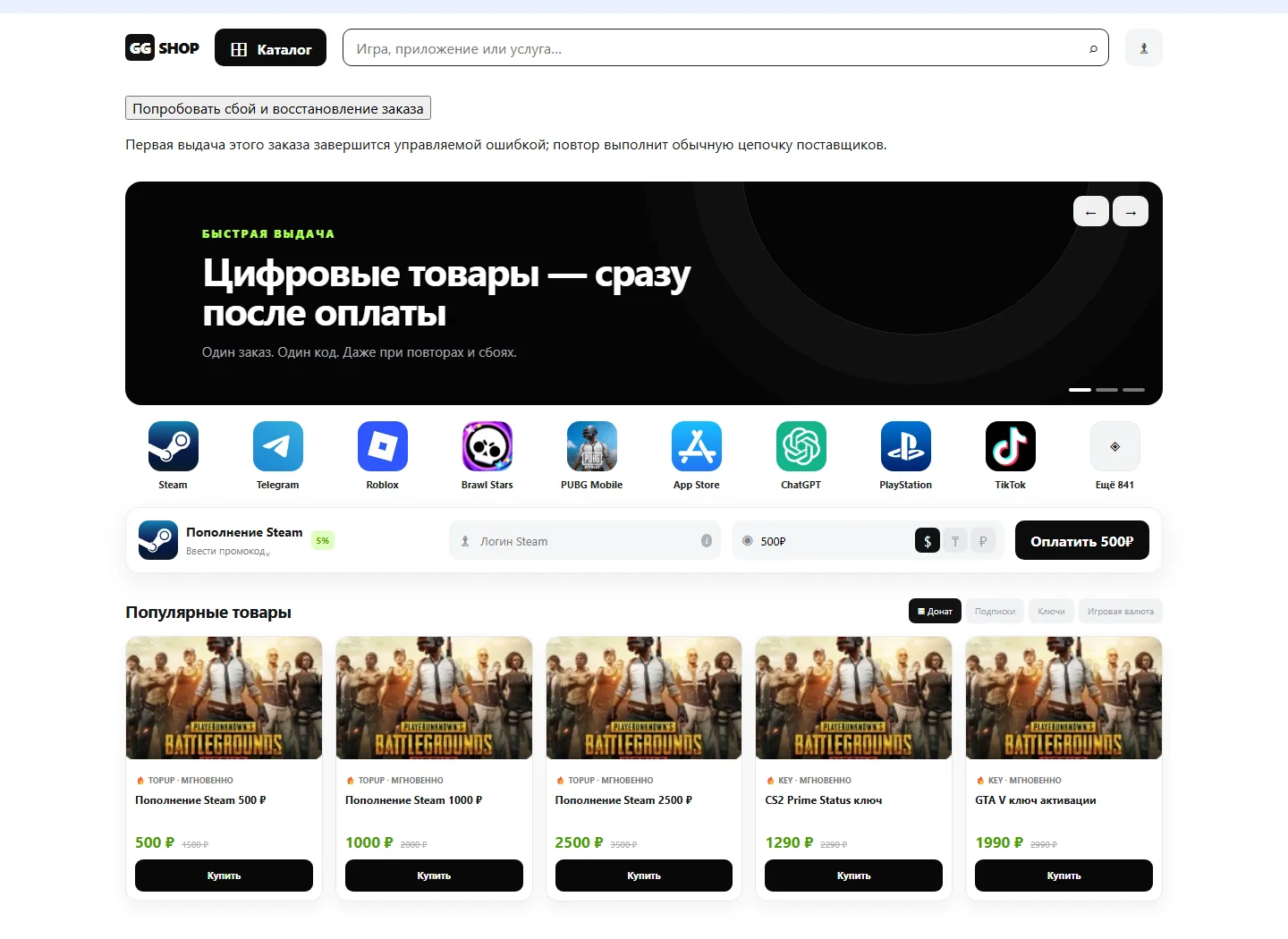Open the ChatGPT category icon
Viewport: 1288px width, 939px height.
pos(801,446)
